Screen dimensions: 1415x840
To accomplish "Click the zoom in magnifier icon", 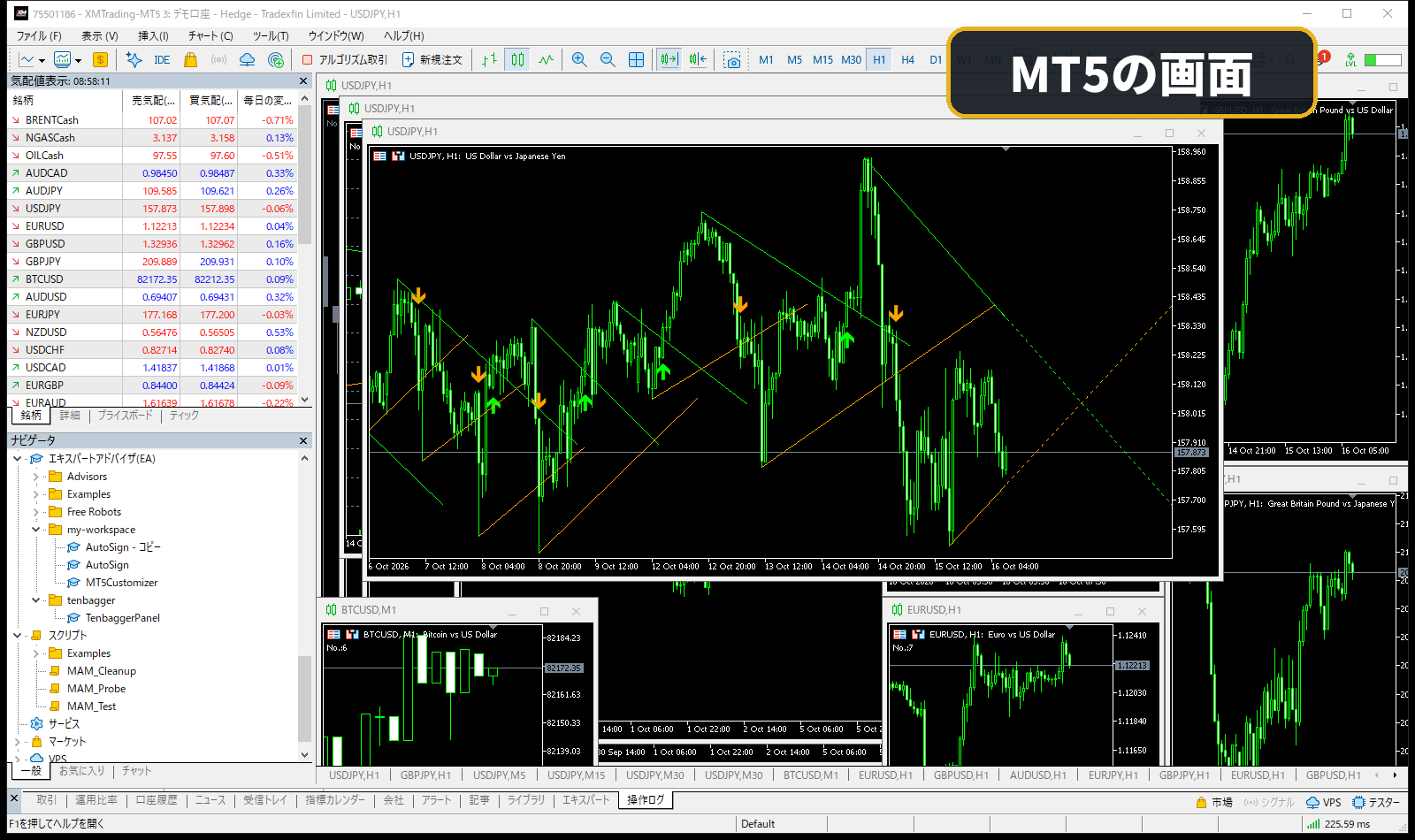I will 579,59.
